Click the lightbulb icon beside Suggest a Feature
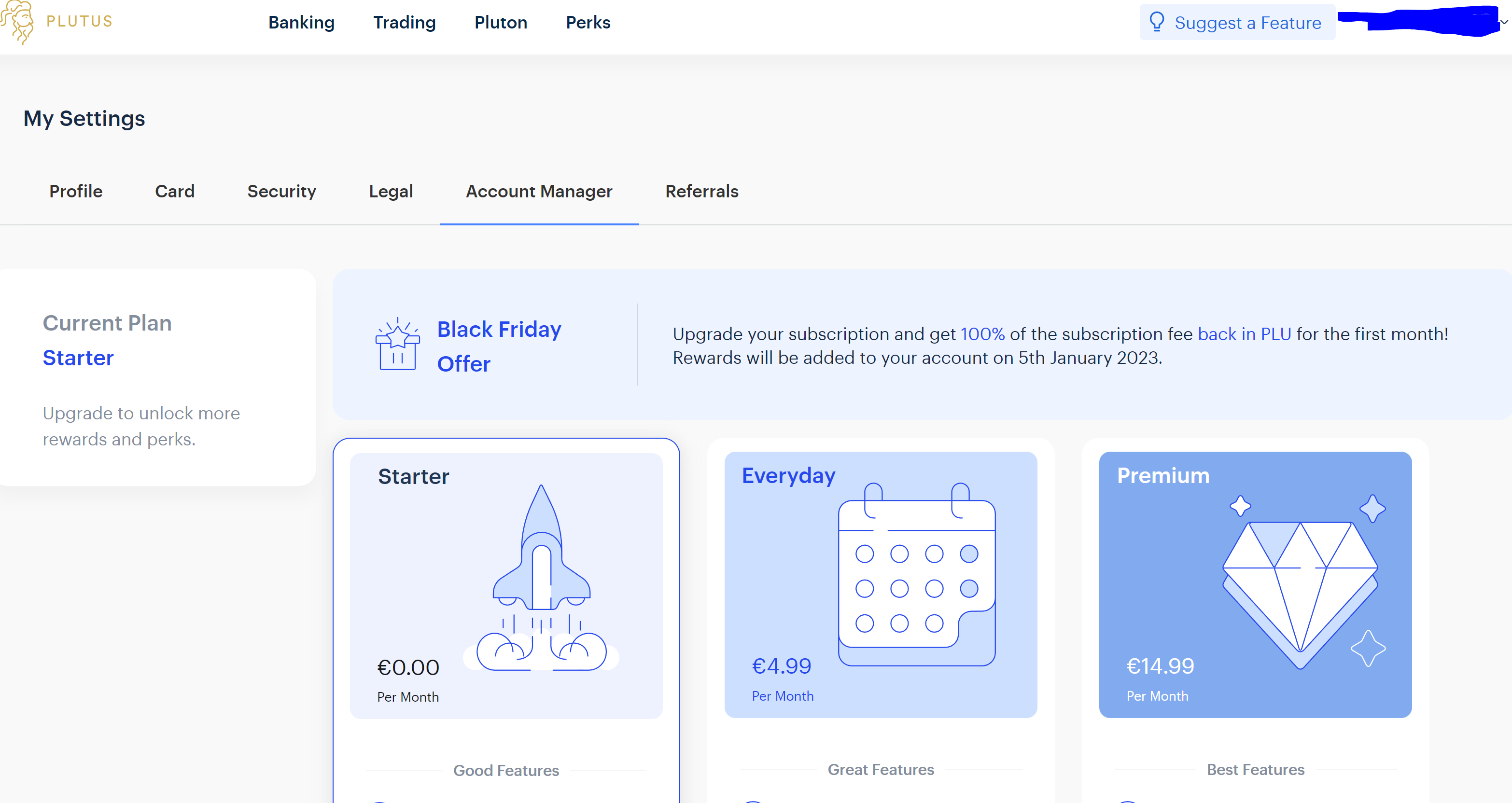 tap(1156, 22)
